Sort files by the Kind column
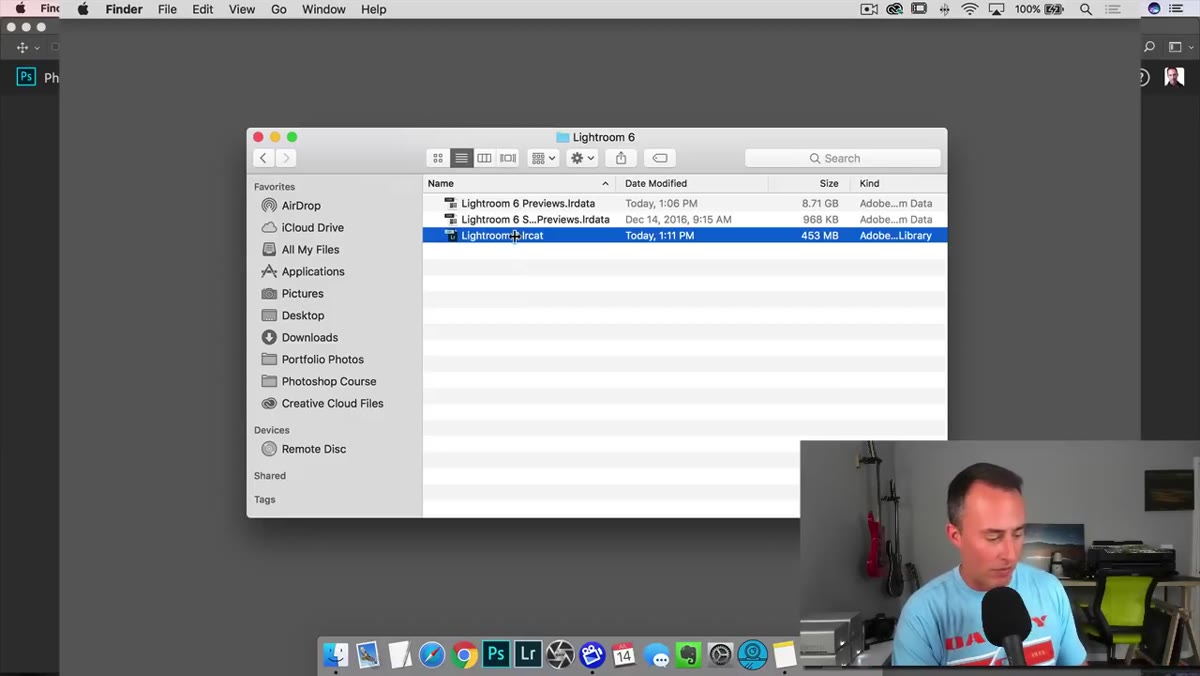The image size is (1200, 676). point(898,183)
